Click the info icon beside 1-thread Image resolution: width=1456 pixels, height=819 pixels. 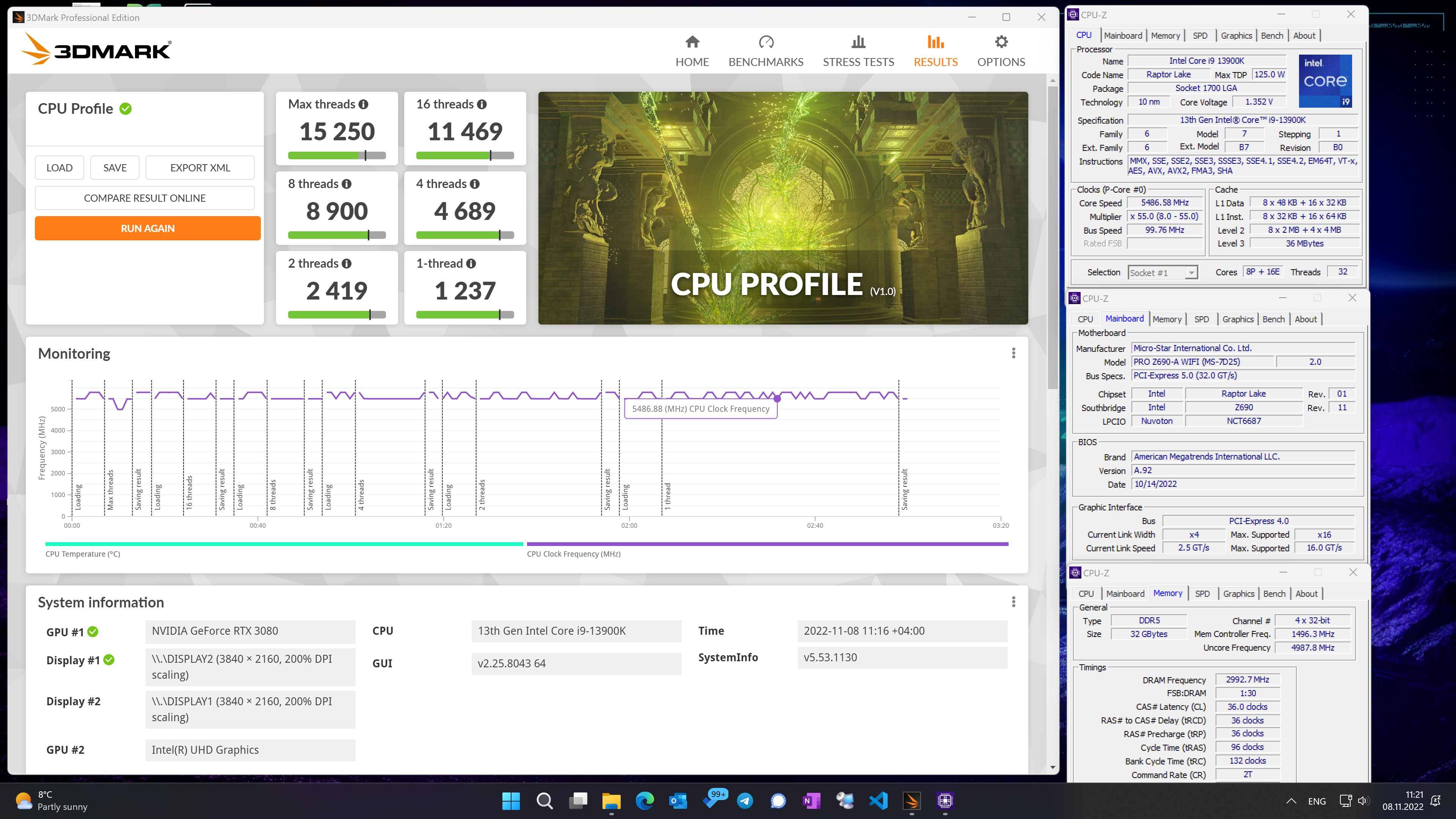tap(471, 264)
